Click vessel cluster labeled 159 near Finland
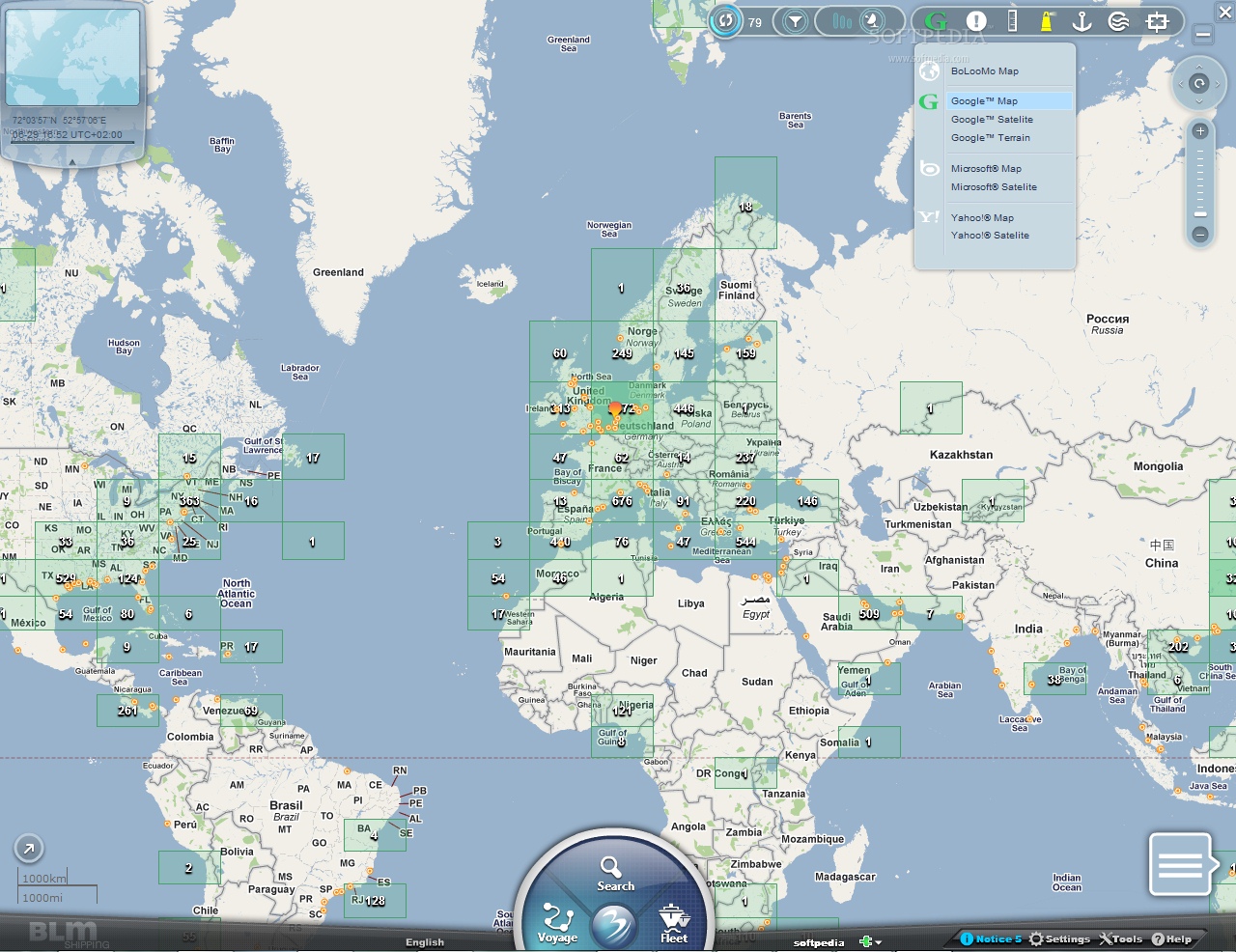The image size is (1236, 952). (x=745, y=353)
